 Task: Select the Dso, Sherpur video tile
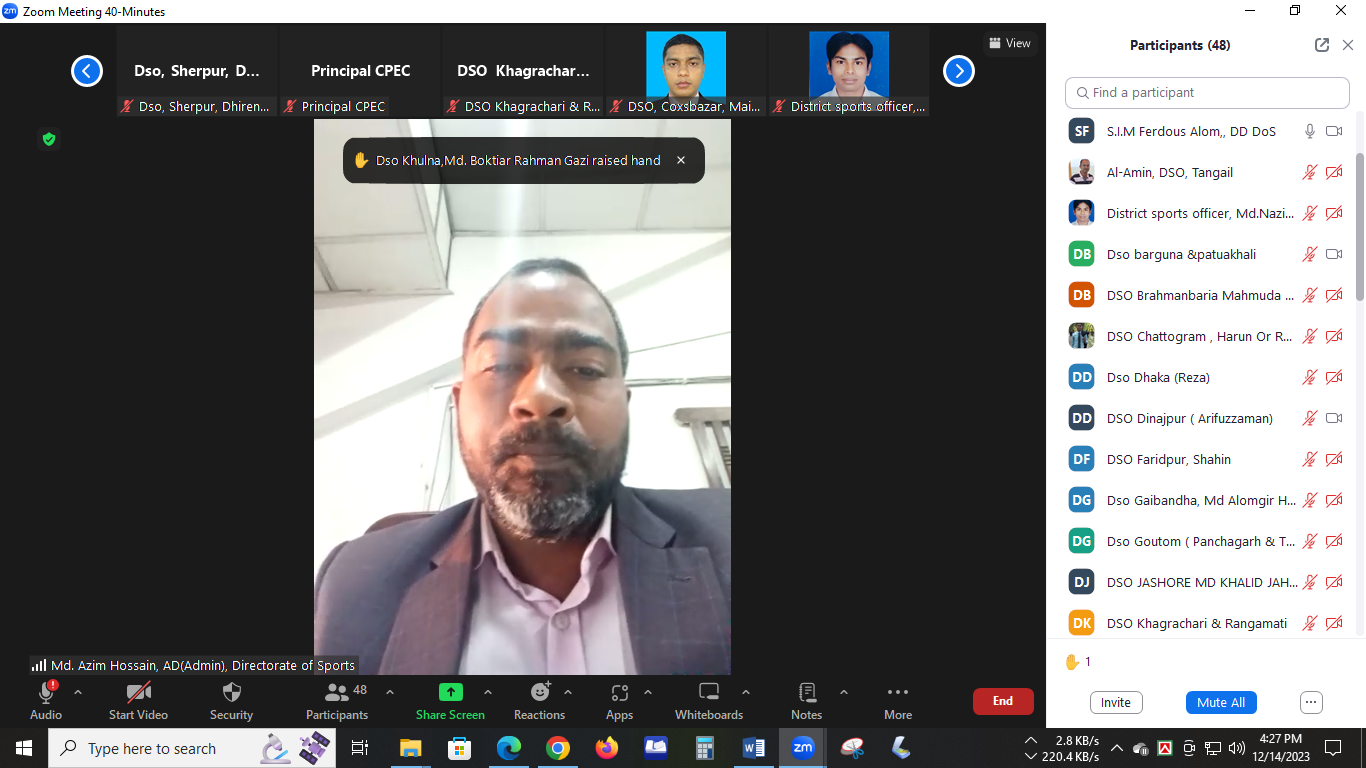pyautogui.click(x=197, y=71)
